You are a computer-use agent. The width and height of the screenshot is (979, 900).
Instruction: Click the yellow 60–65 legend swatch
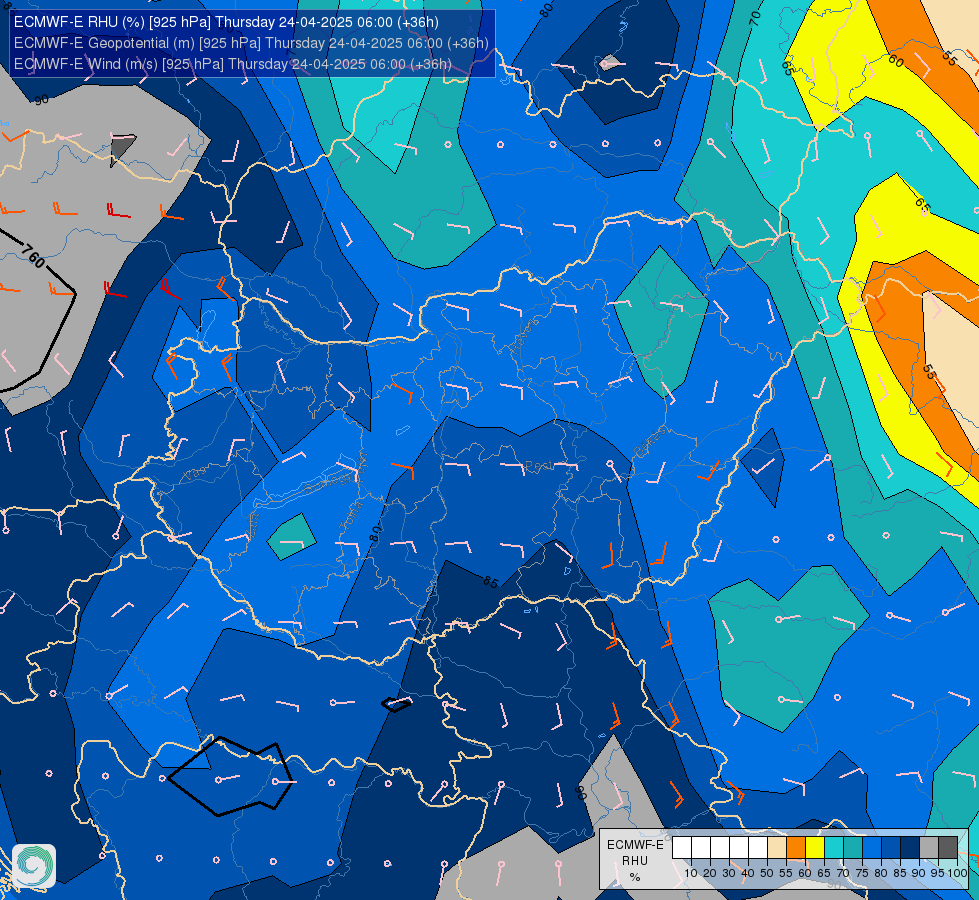click(x=815, y=848)
